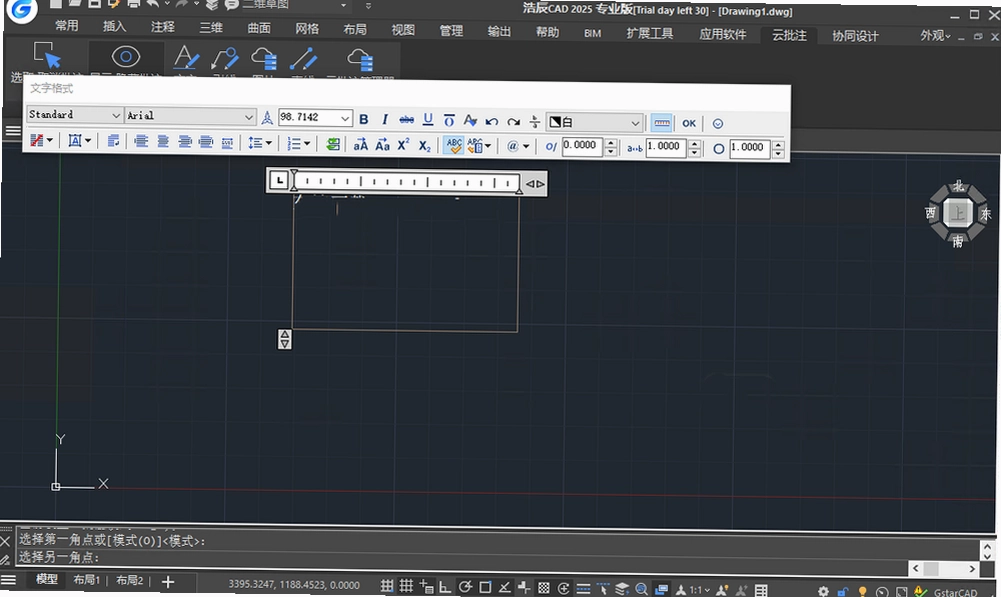Align text left
Image resolution: width=1001 pixels, height=597 pixels.
(x=141, y=142)
